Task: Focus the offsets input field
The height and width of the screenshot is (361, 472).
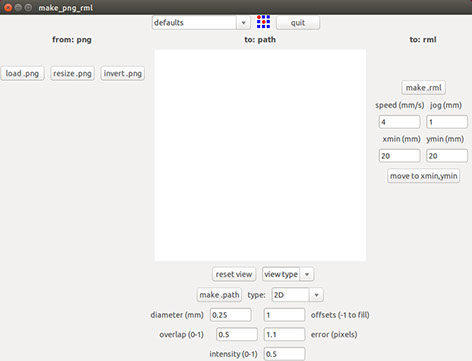Action: click(x=284, y=315)
